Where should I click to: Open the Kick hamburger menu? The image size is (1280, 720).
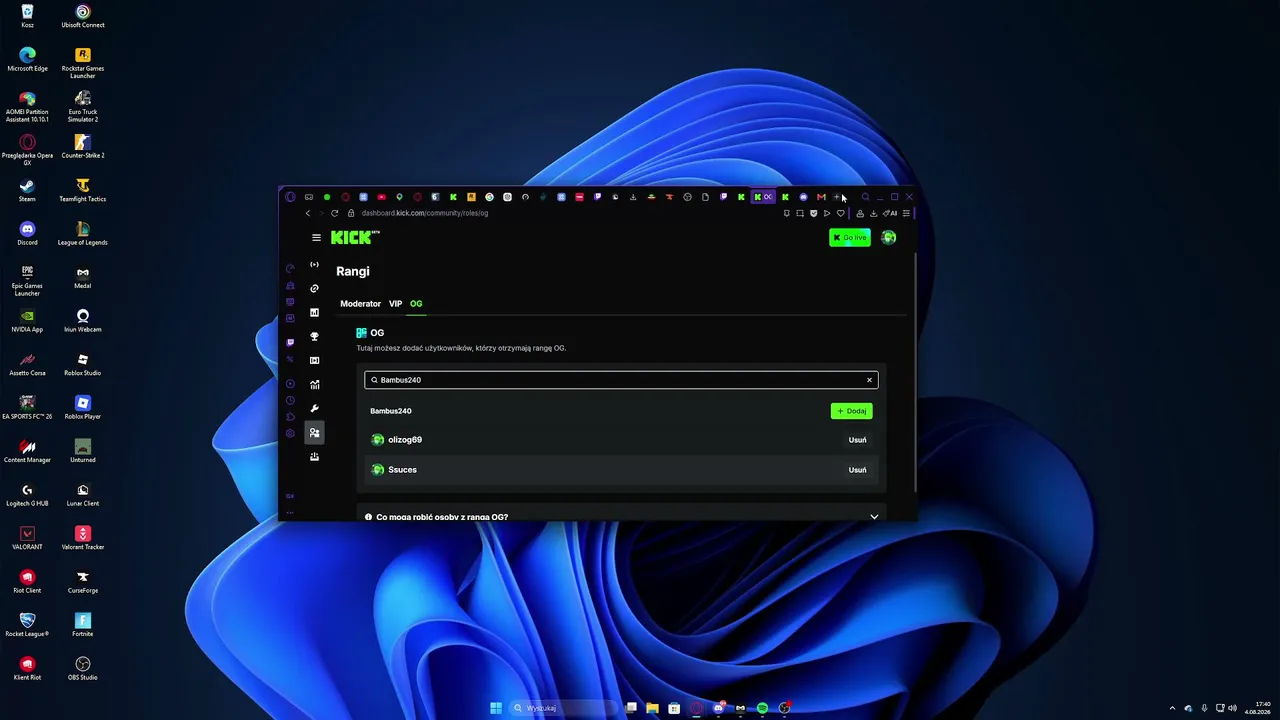click(x=316, y=237)
